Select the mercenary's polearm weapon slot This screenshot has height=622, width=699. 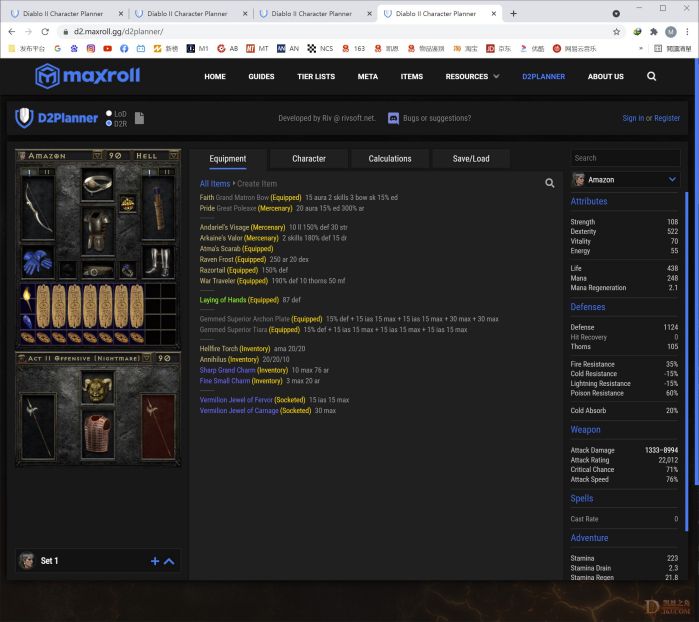(x=38, y=426)
